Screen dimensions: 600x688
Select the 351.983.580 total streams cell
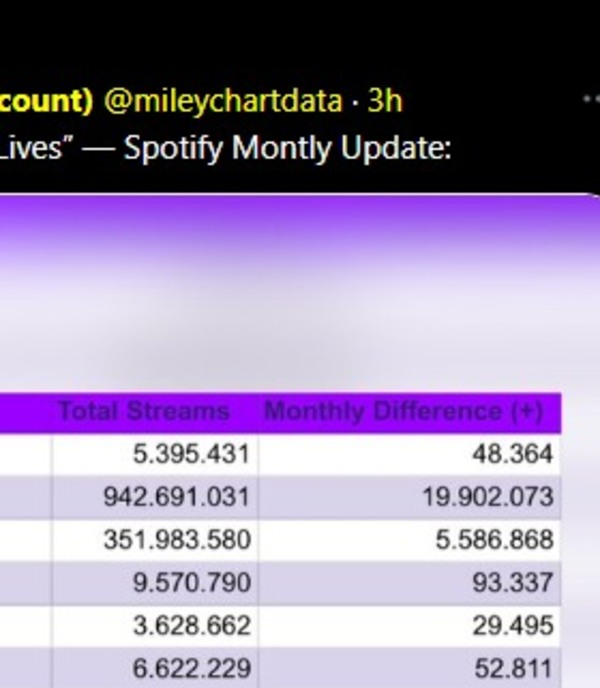click(x=176, y=540)
